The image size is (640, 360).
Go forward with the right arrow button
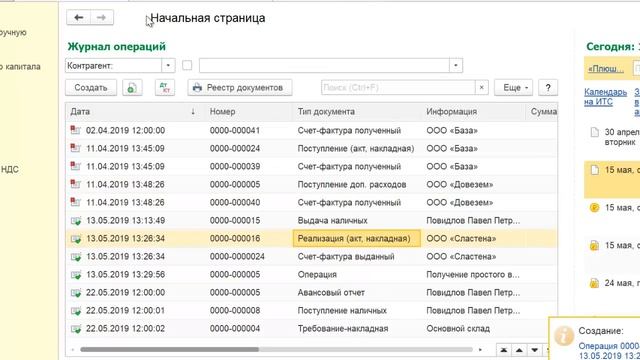click(102, 18)
